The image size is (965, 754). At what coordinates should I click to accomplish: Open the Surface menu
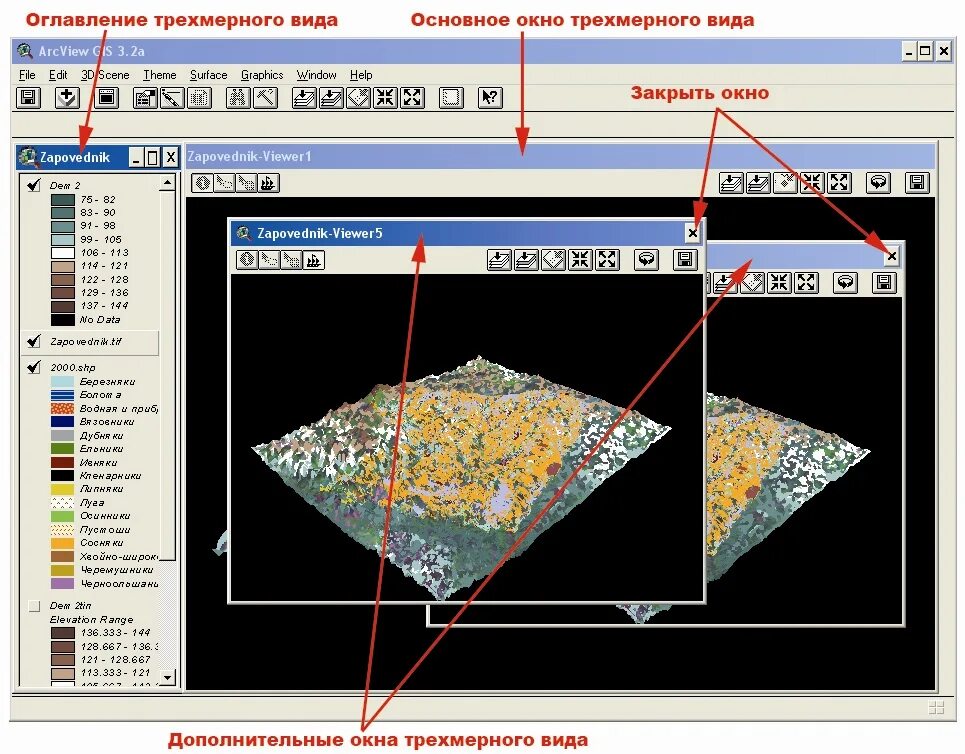pyautogui.click(x=209, y=74)
